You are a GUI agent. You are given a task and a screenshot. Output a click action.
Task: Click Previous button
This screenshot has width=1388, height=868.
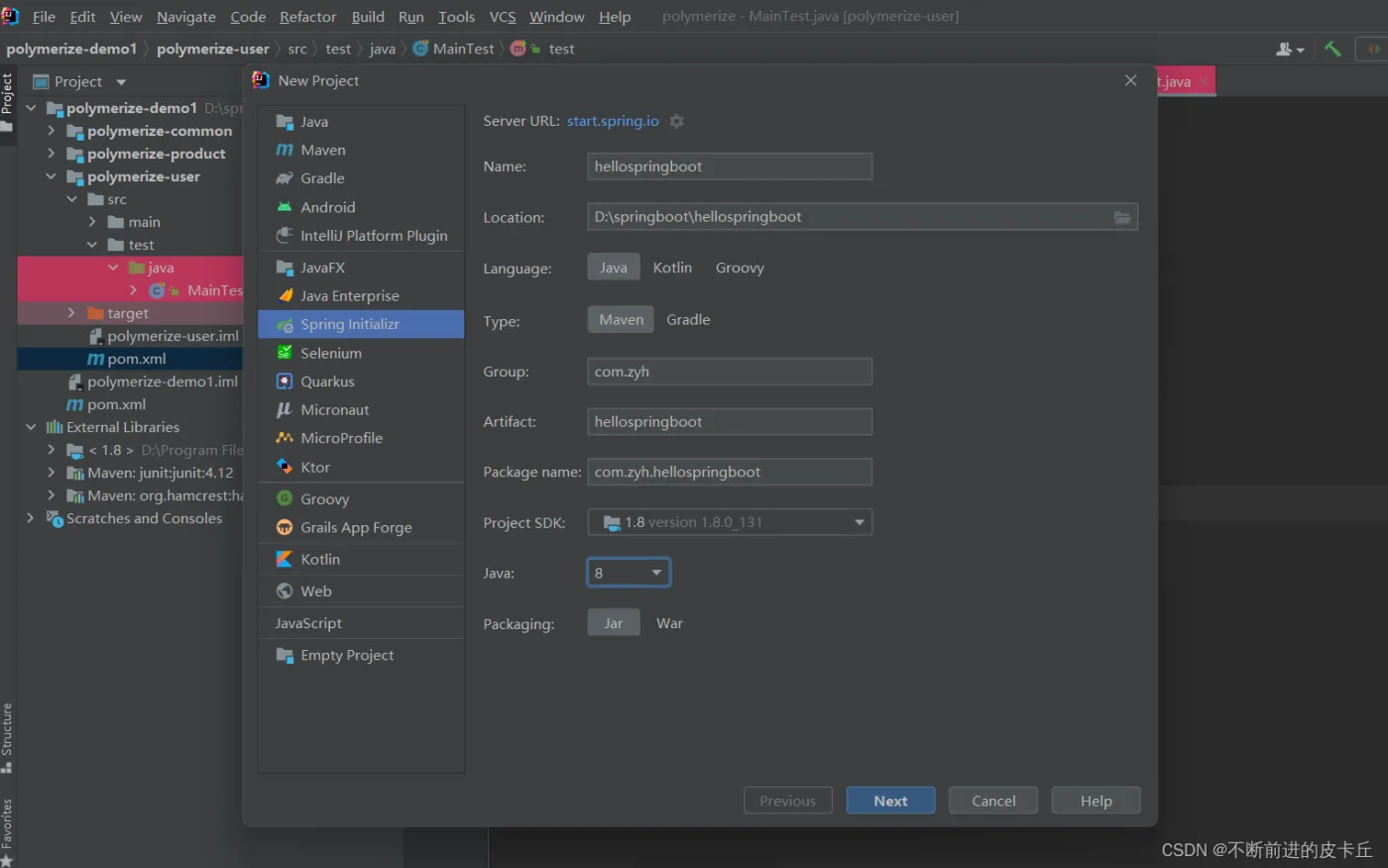pyautogui.click(x=788, y=801)
